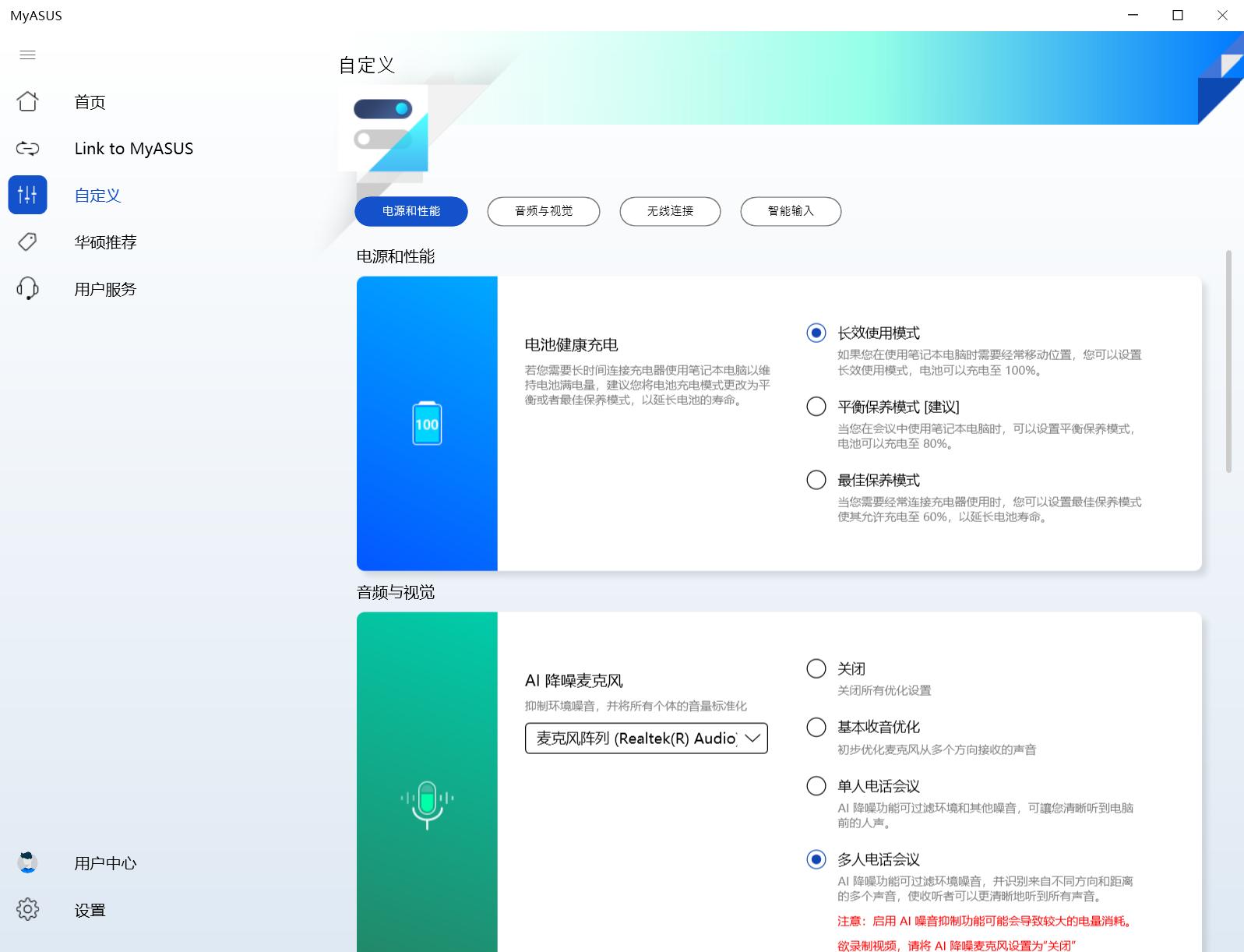Viewport: 1244px width, 952px height.
Task: Open the 用户中心 avatar icon
Action: [27, 862]
